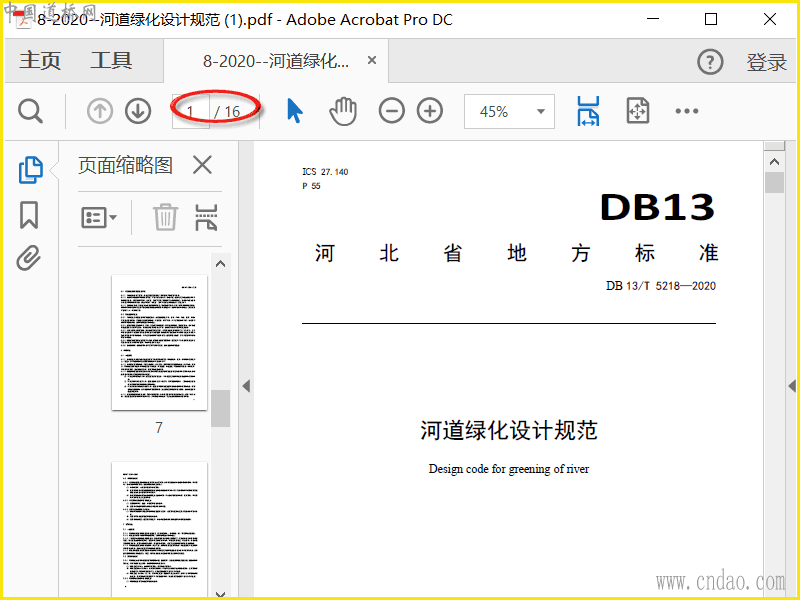
Task: Zoom in with the plus button
Action: (x=430, y=111)
